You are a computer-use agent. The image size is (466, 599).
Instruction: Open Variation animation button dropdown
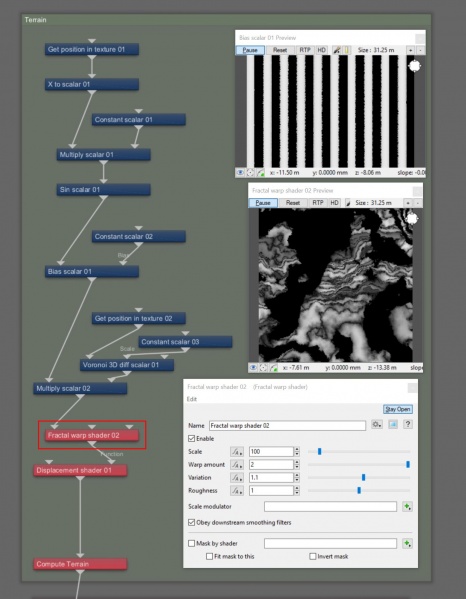pos(237,478)
